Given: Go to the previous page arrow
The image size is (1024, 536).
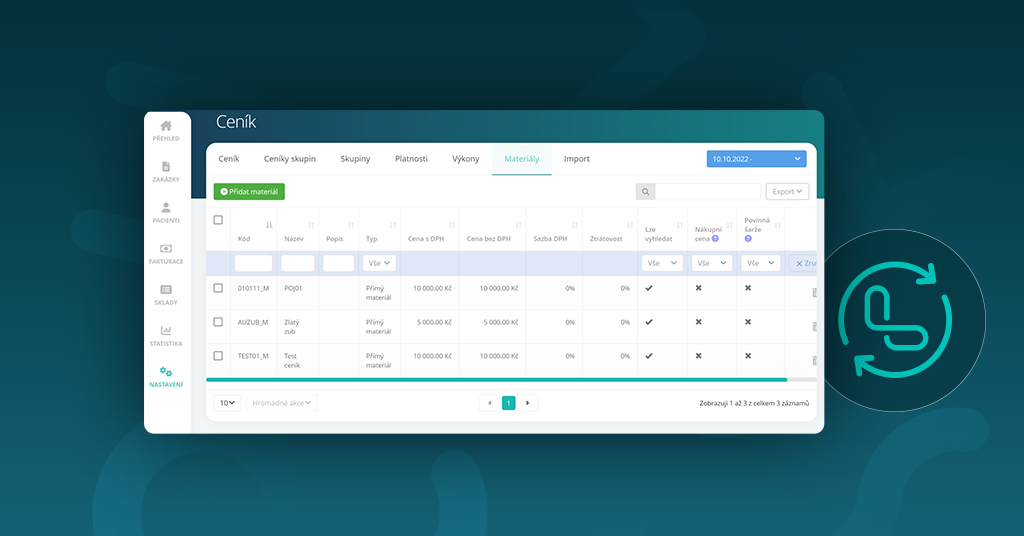Looking at the screenshot, I should (490, 403).
